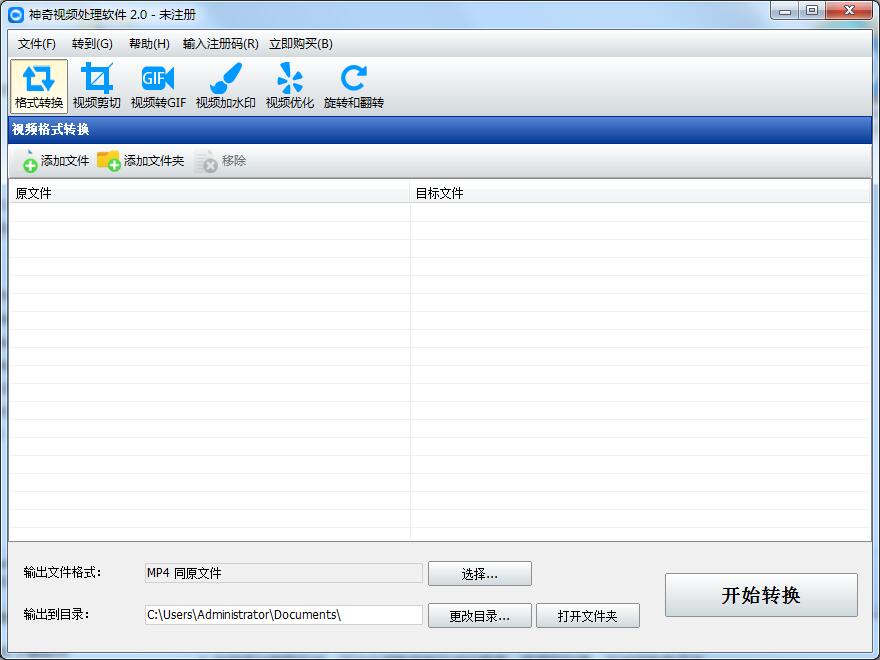Open the 文件(F) menu

tap(35, 44)
